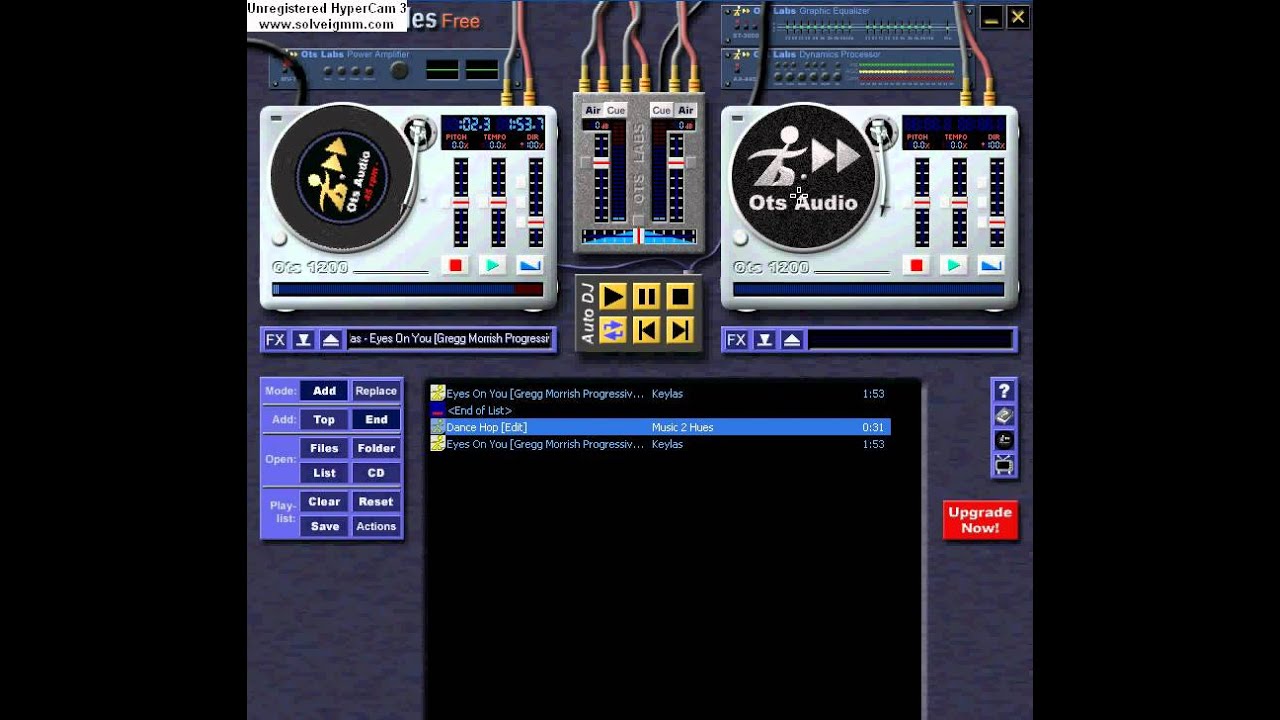Viewport: 1280px width, 720px height.
Task: Open FX on the right deck
Action: click(x=736, y=340)
